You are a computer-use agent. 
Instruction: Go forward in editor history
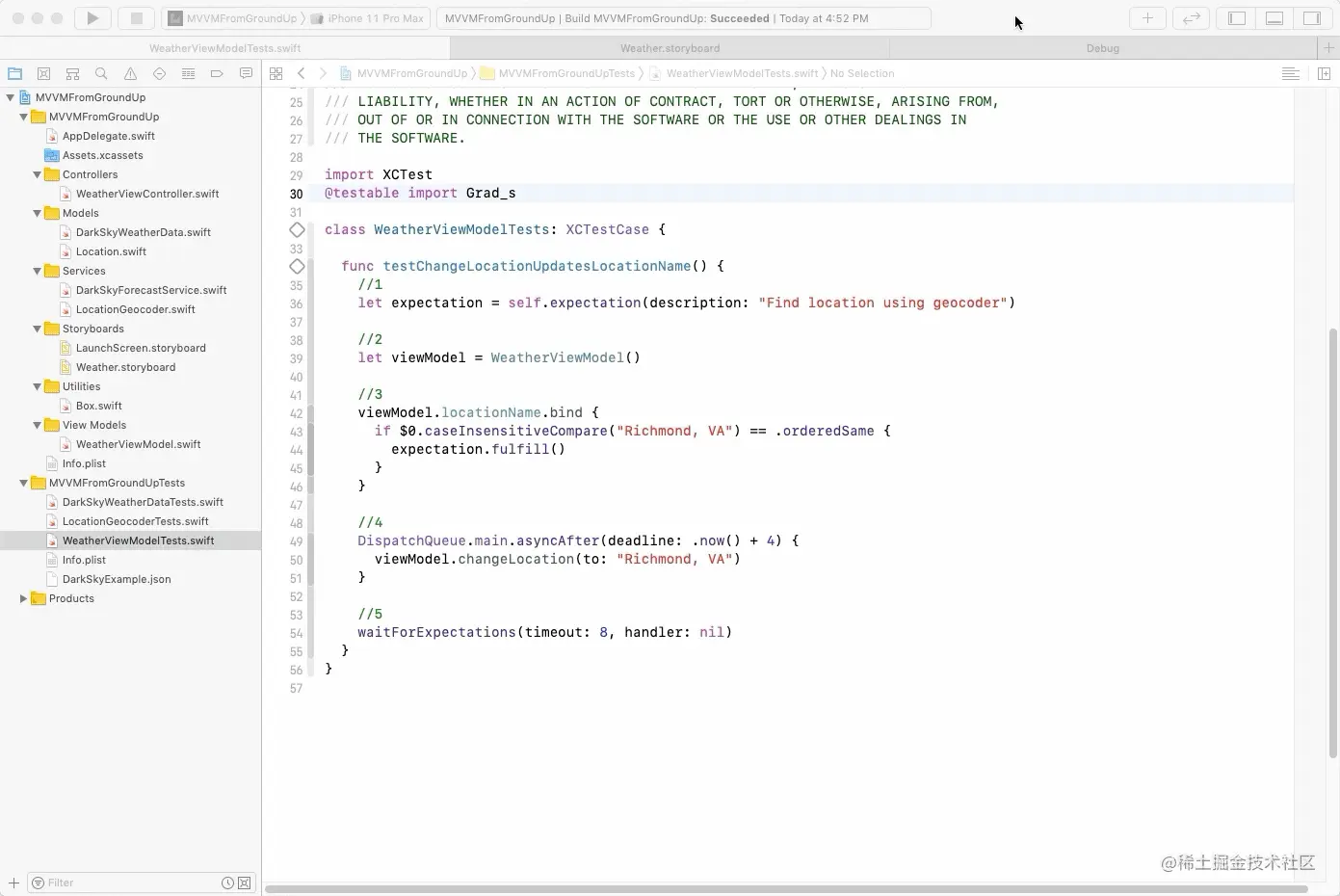coord(323,73)
